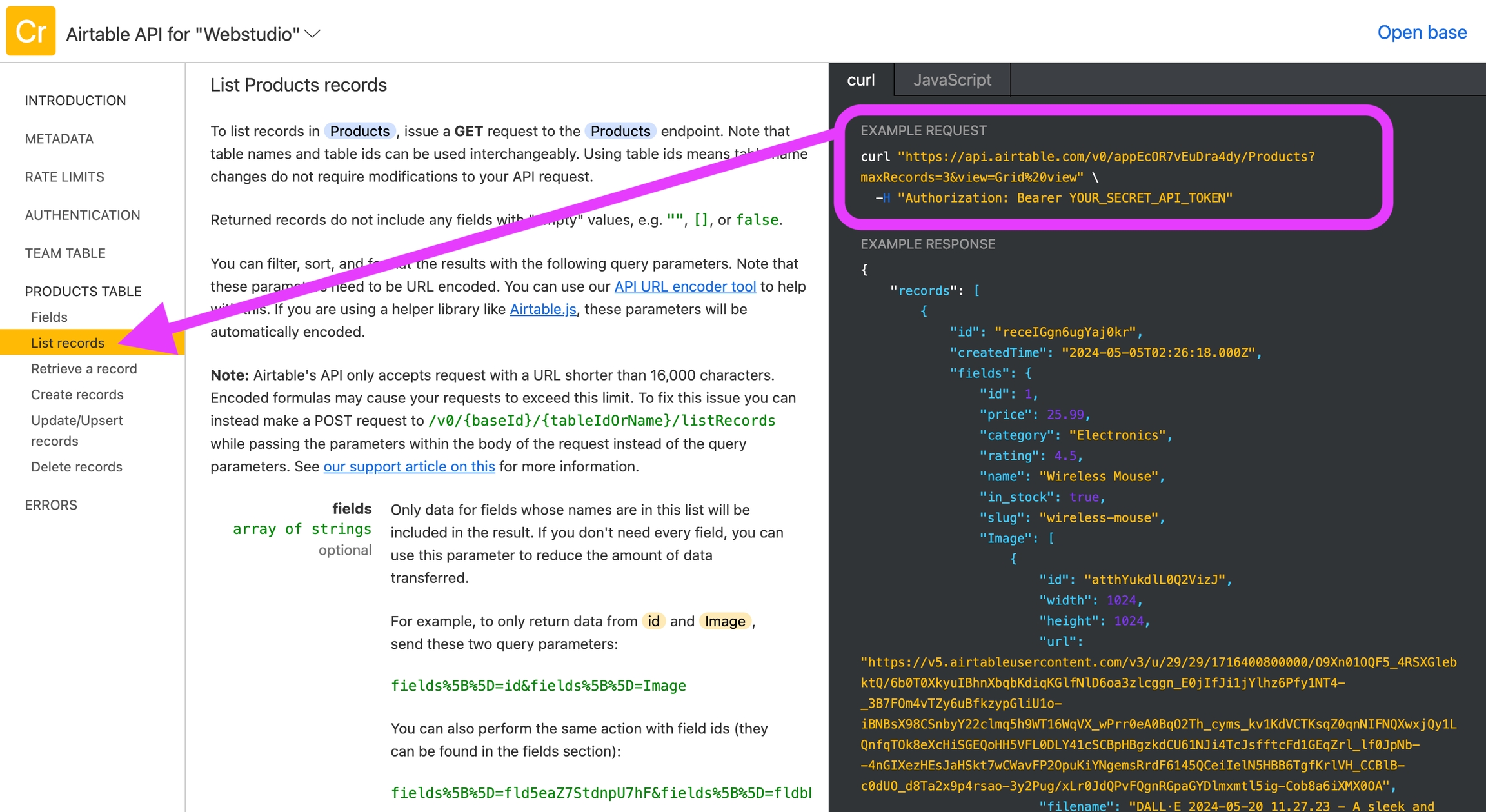The height and width of the screenshot is (812, 1486).
Task: Select the curl tab
Action: click(860, 80)
